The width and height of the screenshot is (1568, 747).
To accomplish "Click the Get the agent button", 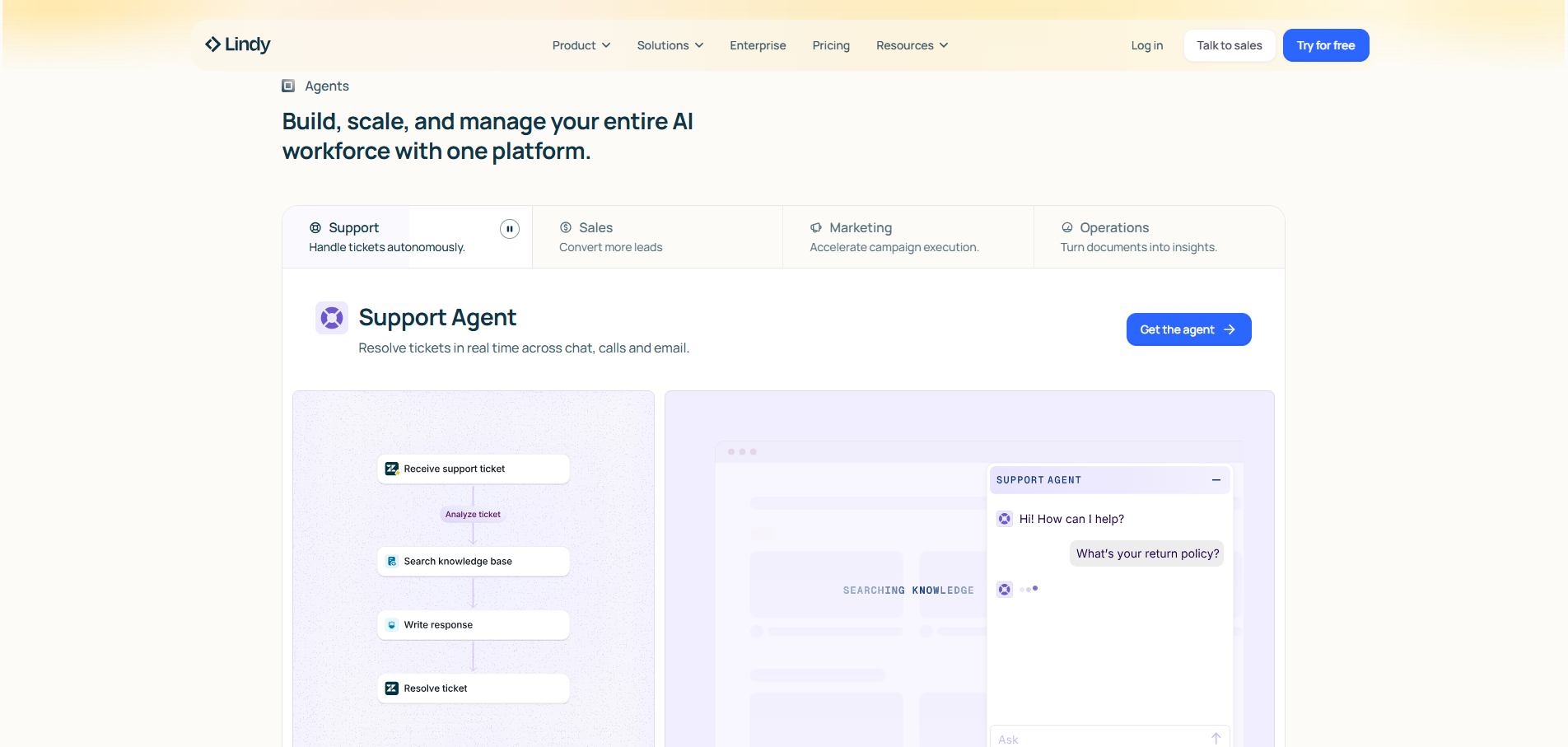I will (x=1188, y=329).
